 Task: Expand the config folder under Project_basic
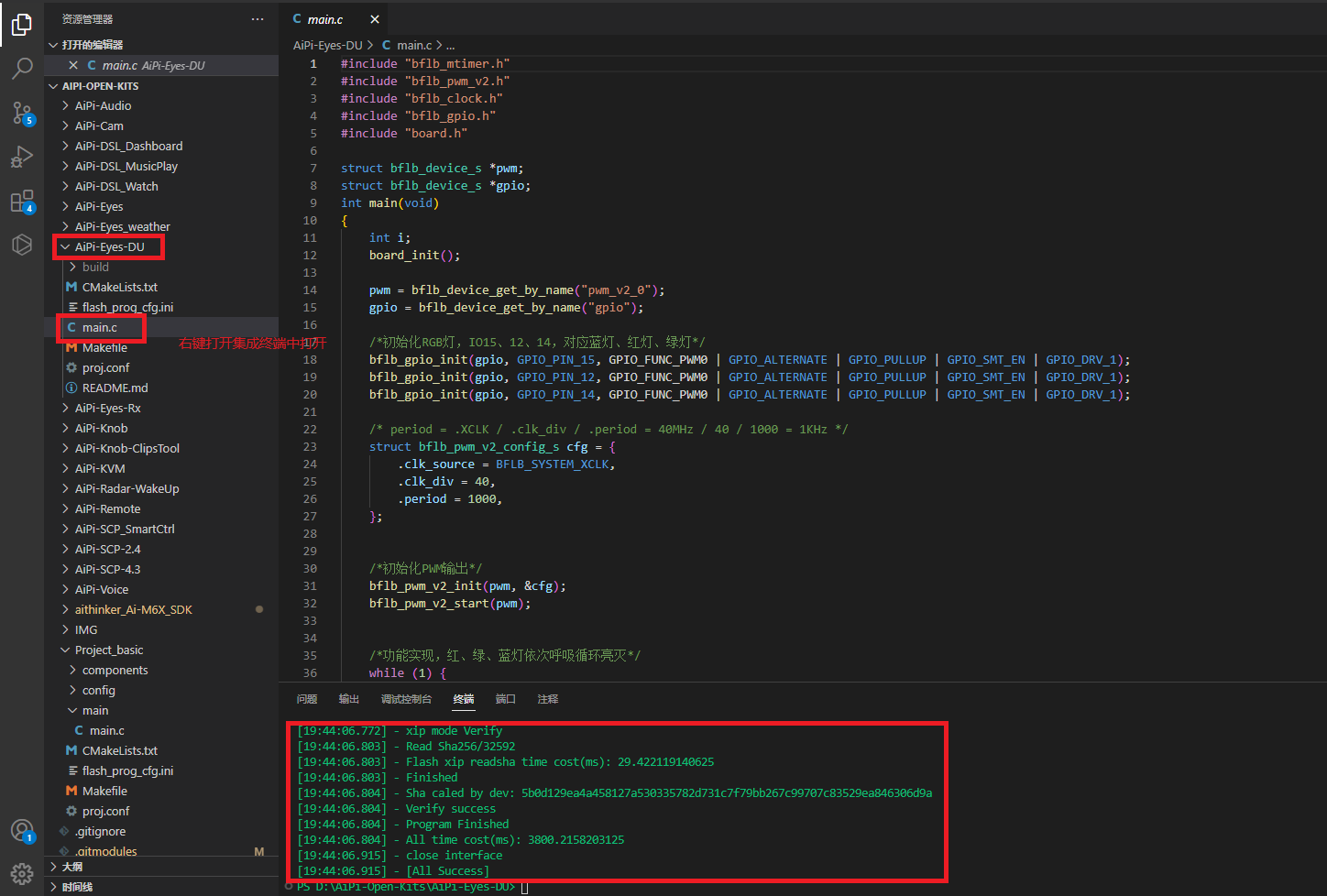pyautogui.click(x=161, y=690)
